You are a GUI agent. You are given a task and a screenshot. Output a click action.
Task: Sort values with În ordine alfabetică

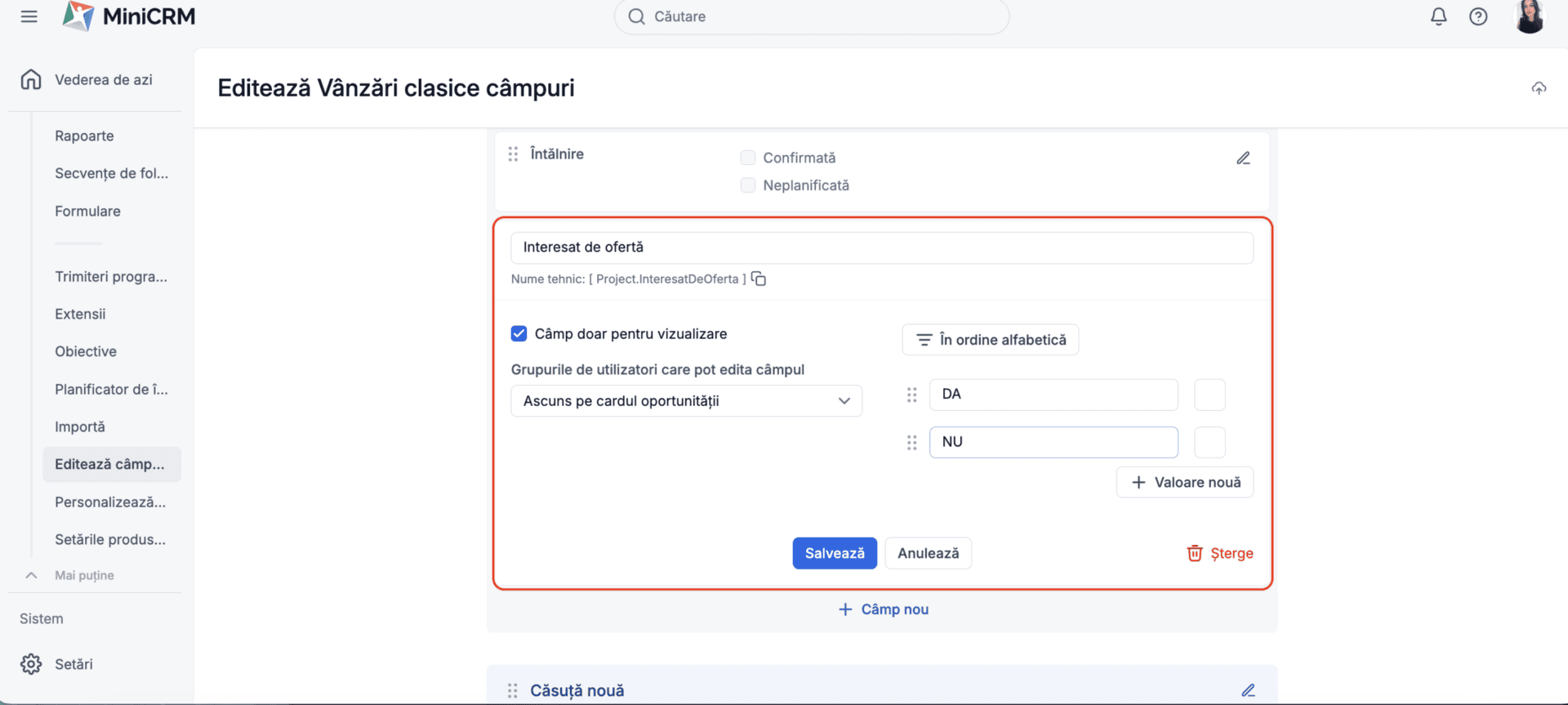[x=990, y=340]
